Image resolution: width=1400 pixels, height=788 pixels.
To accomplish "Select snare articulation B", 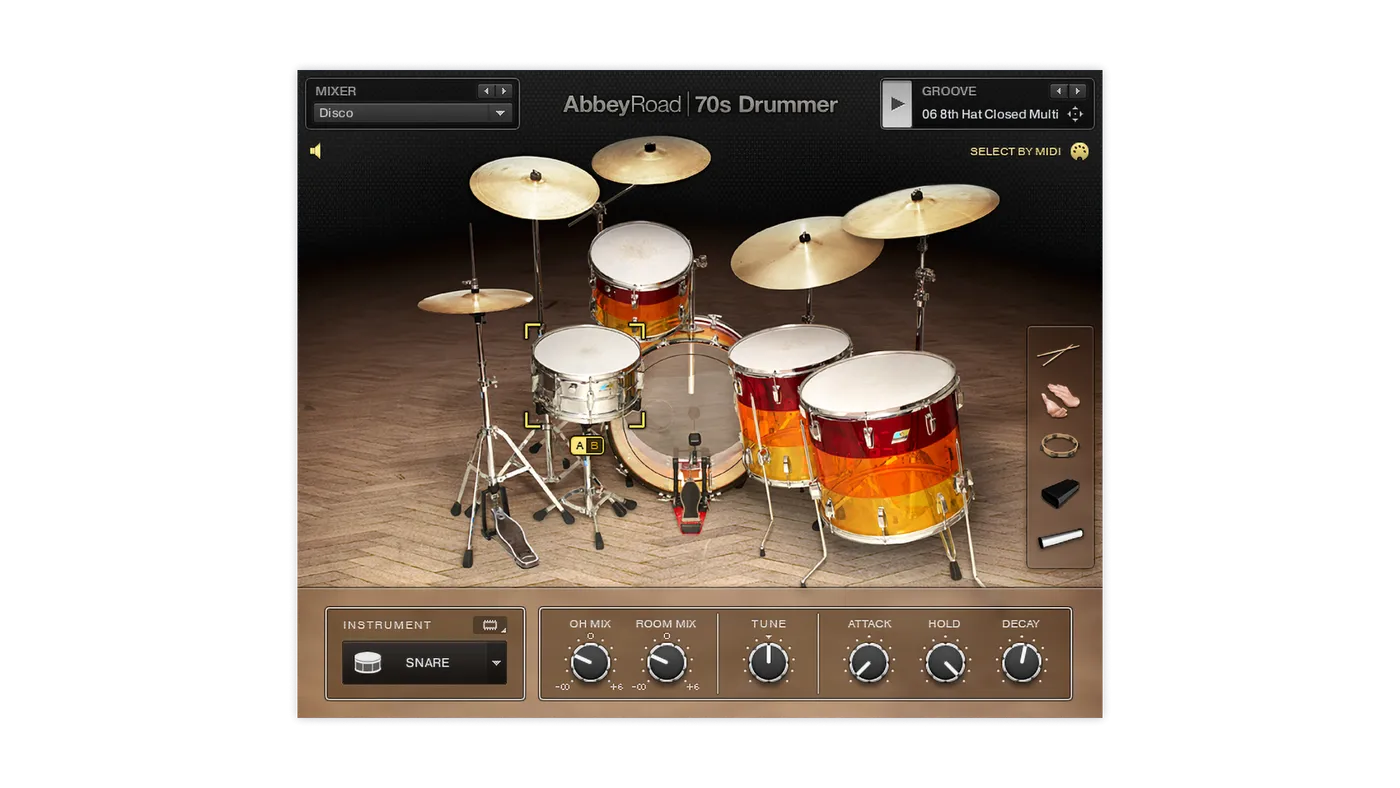I will click(595, 445).
